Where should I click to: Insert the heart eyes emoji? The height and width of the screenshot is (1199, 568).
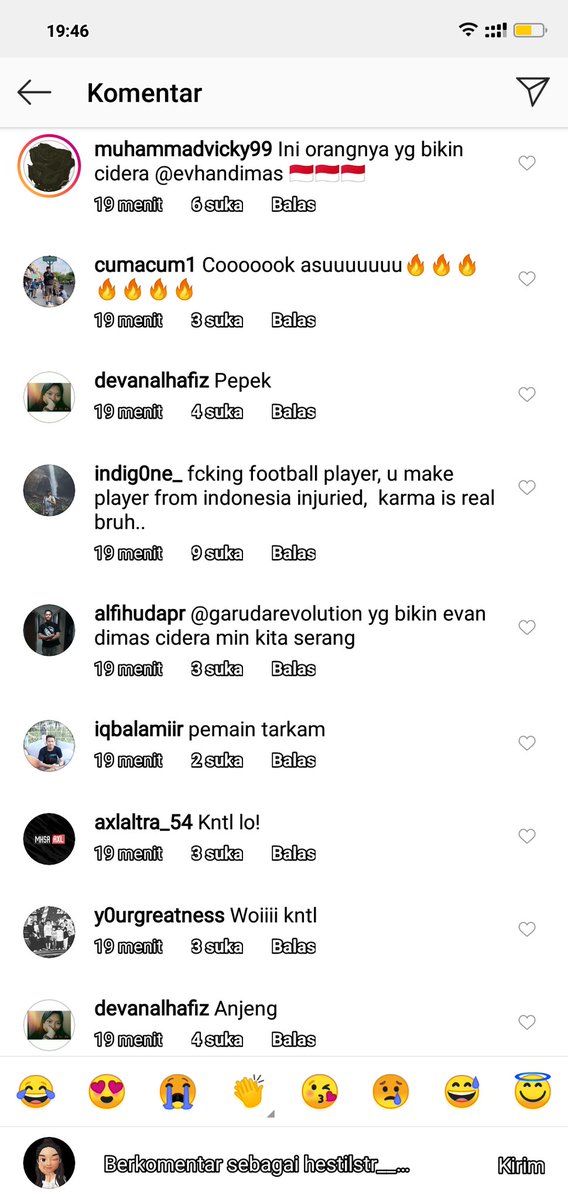tap(107, 1091)
